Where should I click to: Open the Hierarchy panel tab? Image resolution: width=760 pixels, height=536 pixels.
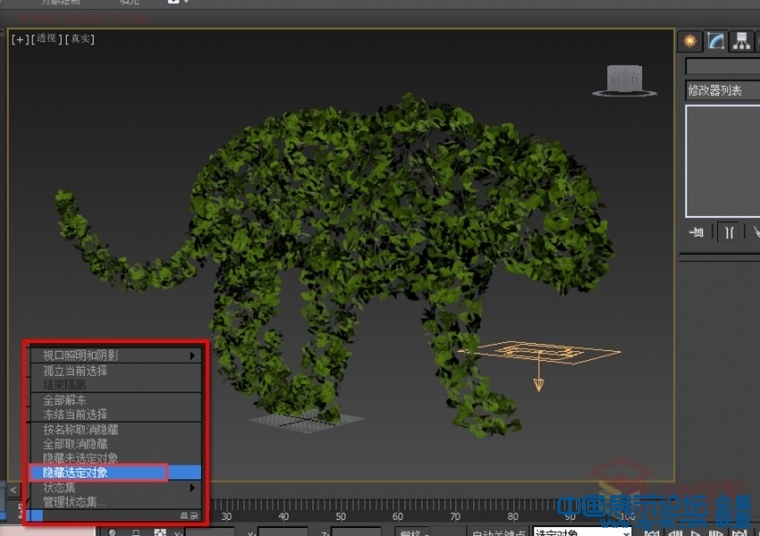coord(741,41)
